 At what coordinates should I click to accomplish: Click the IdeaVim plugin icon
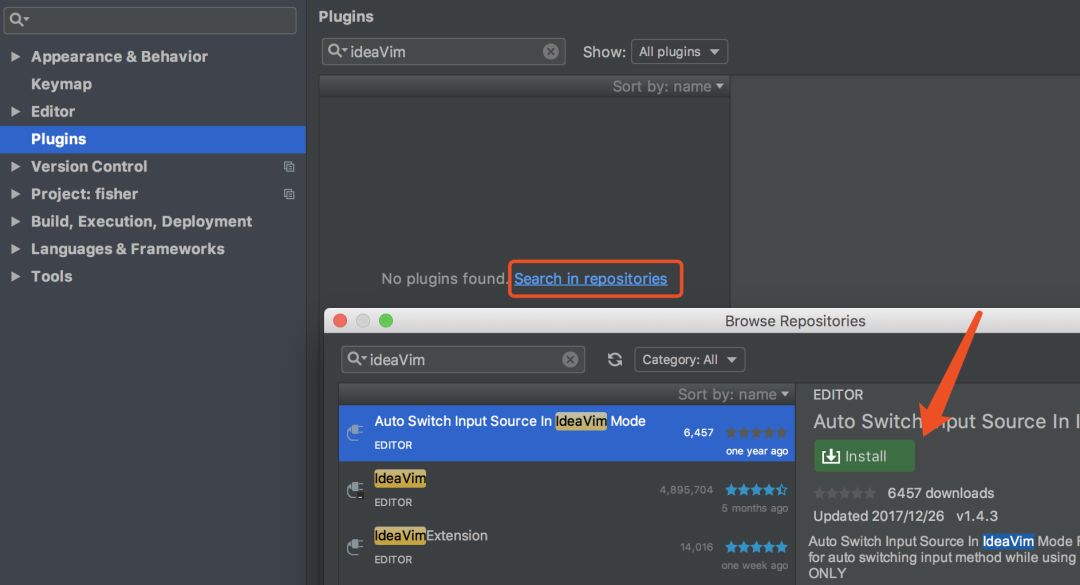tap(355, 490)
